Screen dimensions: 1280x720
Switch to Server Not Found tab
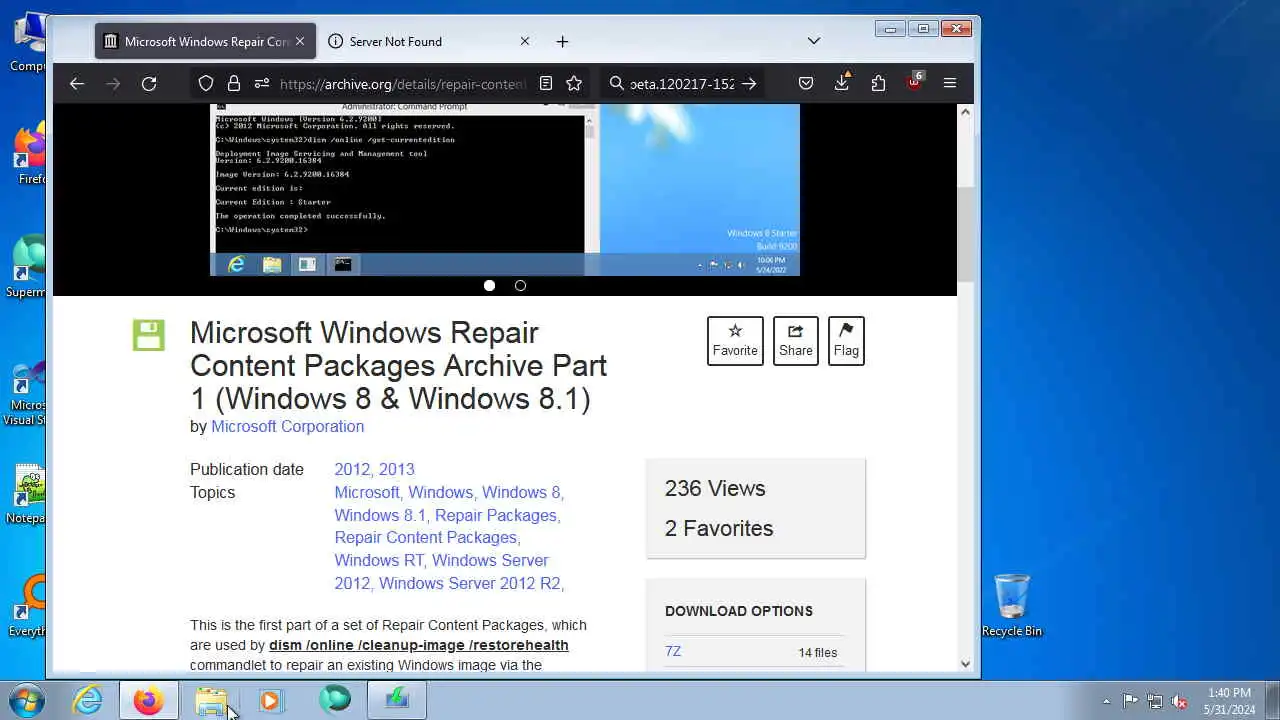(x=430, y=41)
